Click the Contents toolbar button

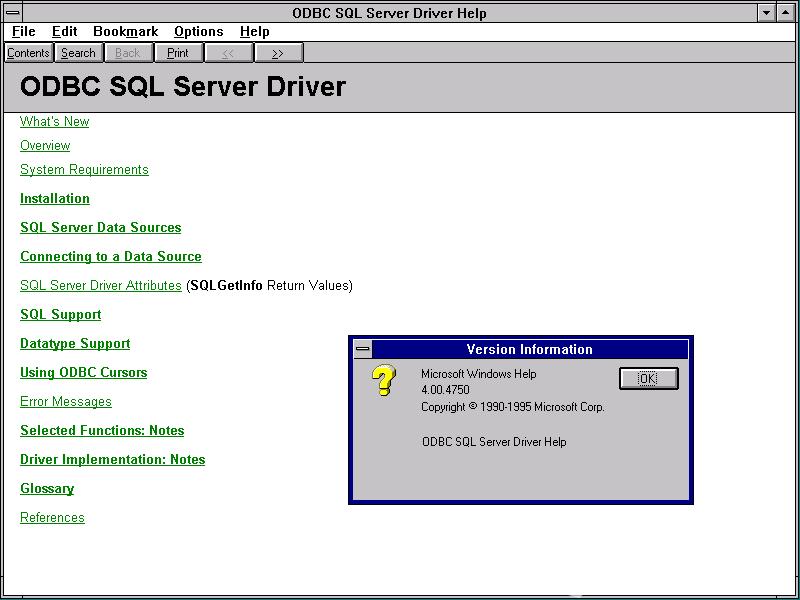29,53
